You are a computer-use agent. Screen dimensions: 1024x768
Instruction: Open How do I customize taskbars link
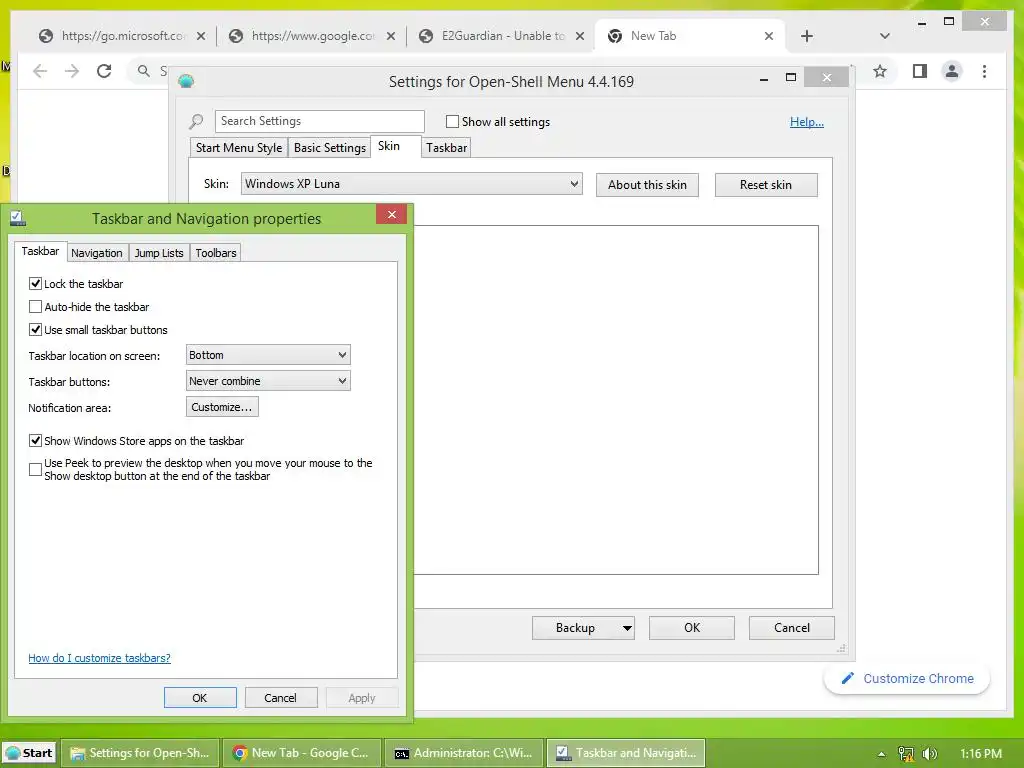tap(99, 658)
